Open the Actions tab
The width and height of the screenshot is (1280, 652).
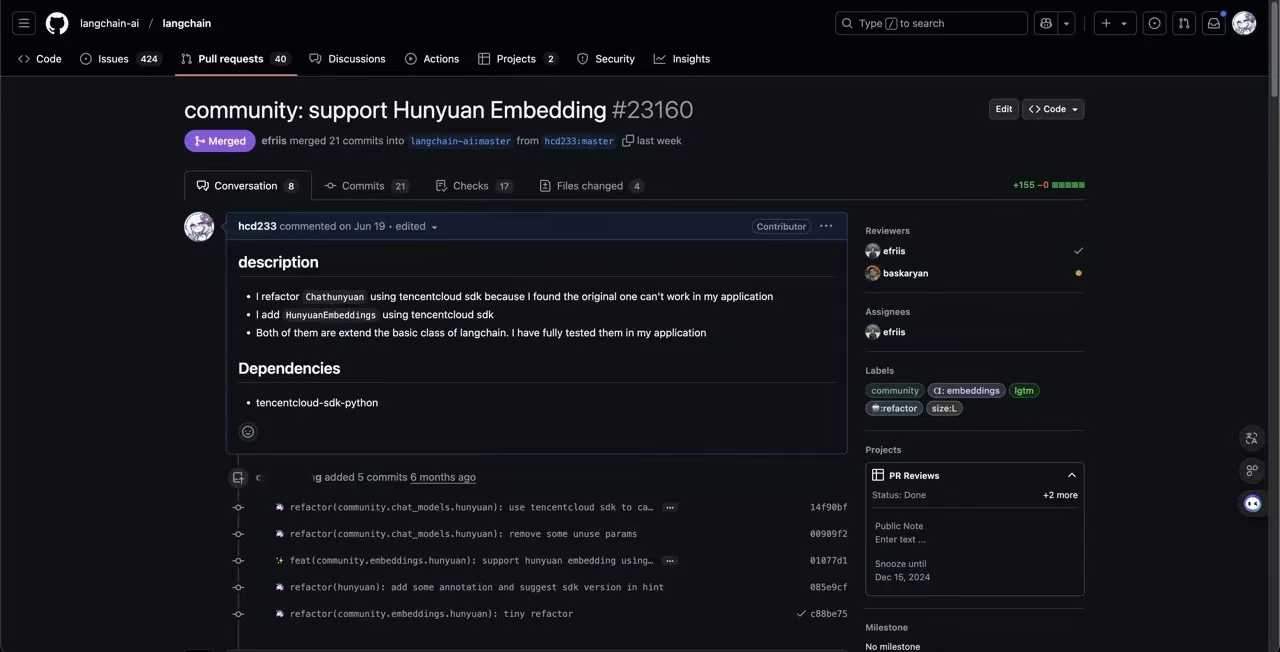coord(432,59)
